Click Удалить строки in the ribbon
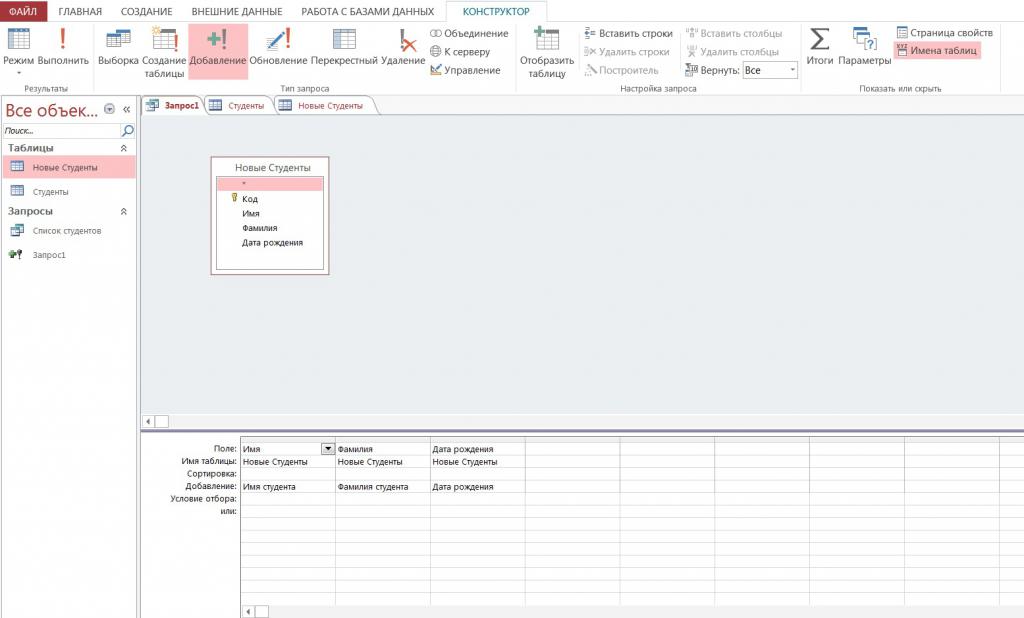This screenshot has height=618, width=1024. tap(626, 52)
